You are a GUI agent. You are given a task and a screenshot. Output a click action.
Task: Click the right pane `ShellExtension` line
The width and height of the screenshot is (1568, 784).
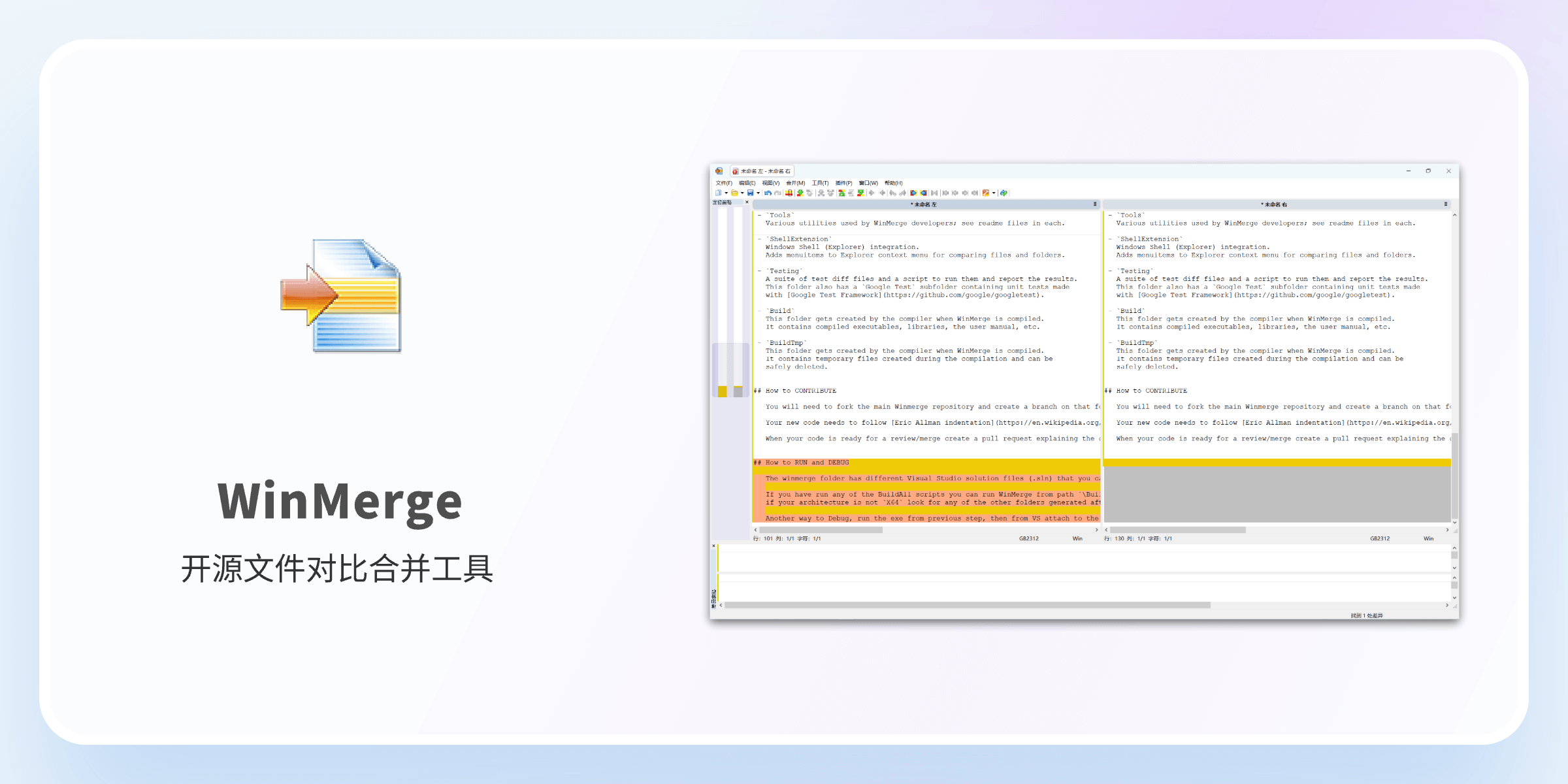pos(1149,239)
